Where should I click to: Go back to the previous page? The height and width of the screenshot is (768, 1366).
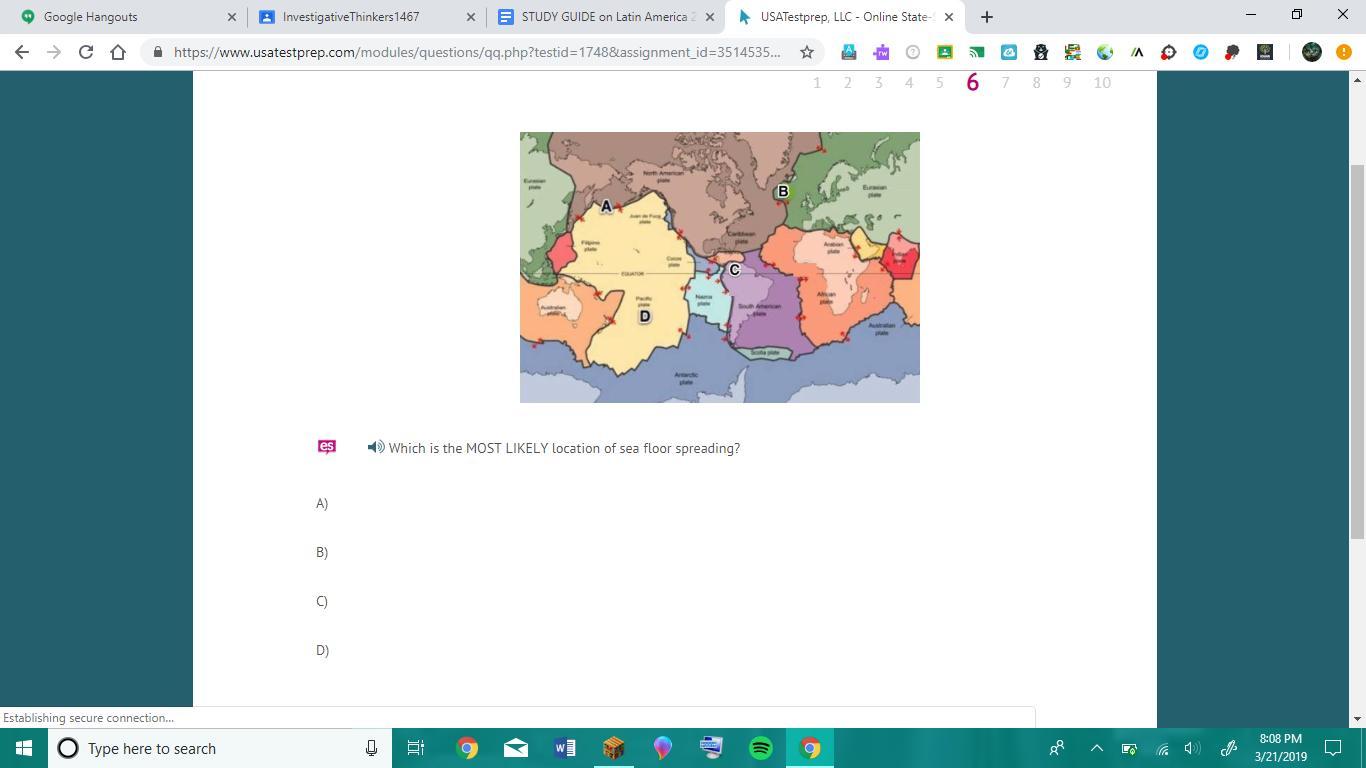pyautogui.click(x=22, y=52)
